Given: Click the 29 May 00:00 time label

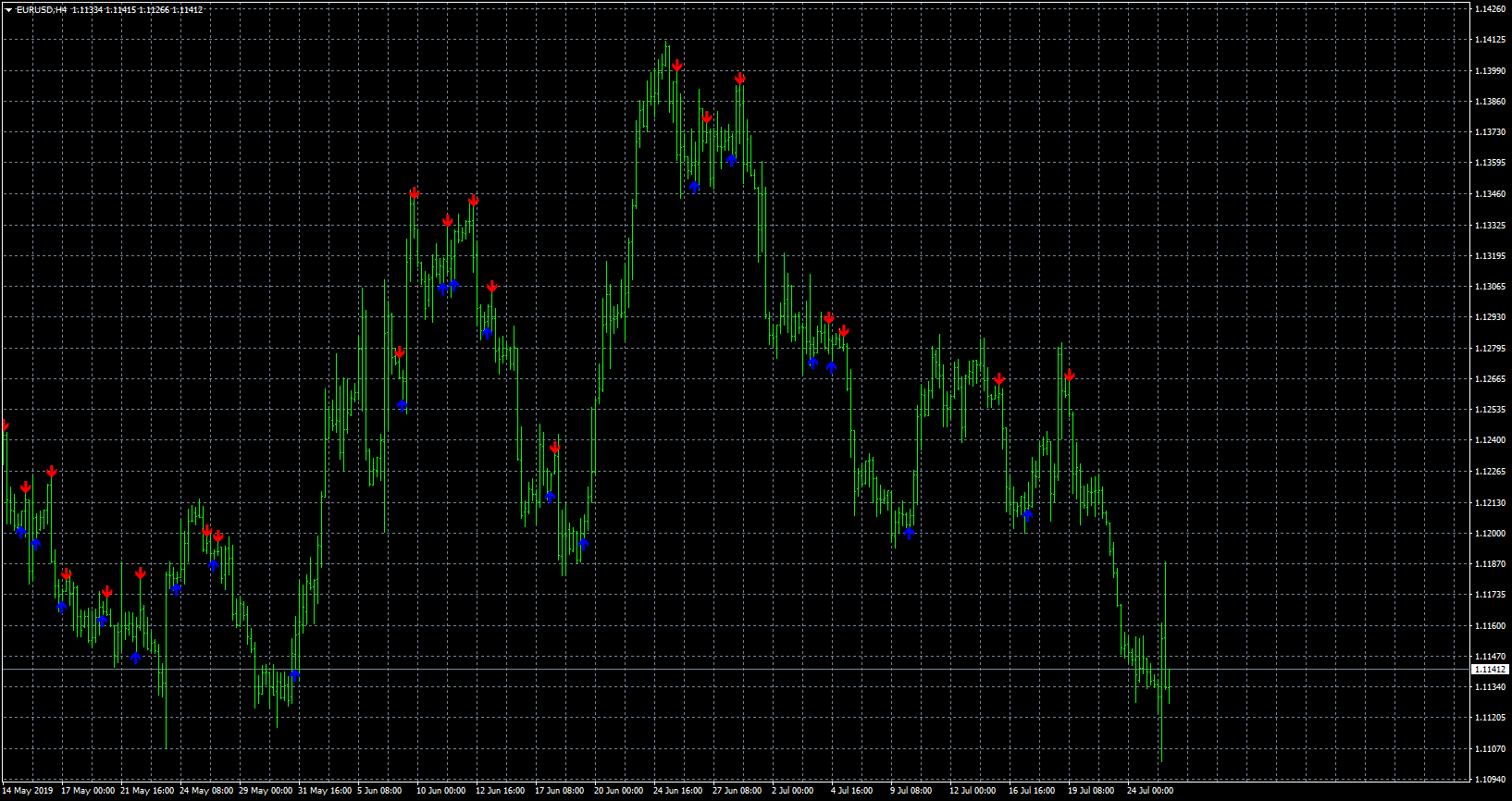Looking at the screenshot, I should (x=266, y=790).
